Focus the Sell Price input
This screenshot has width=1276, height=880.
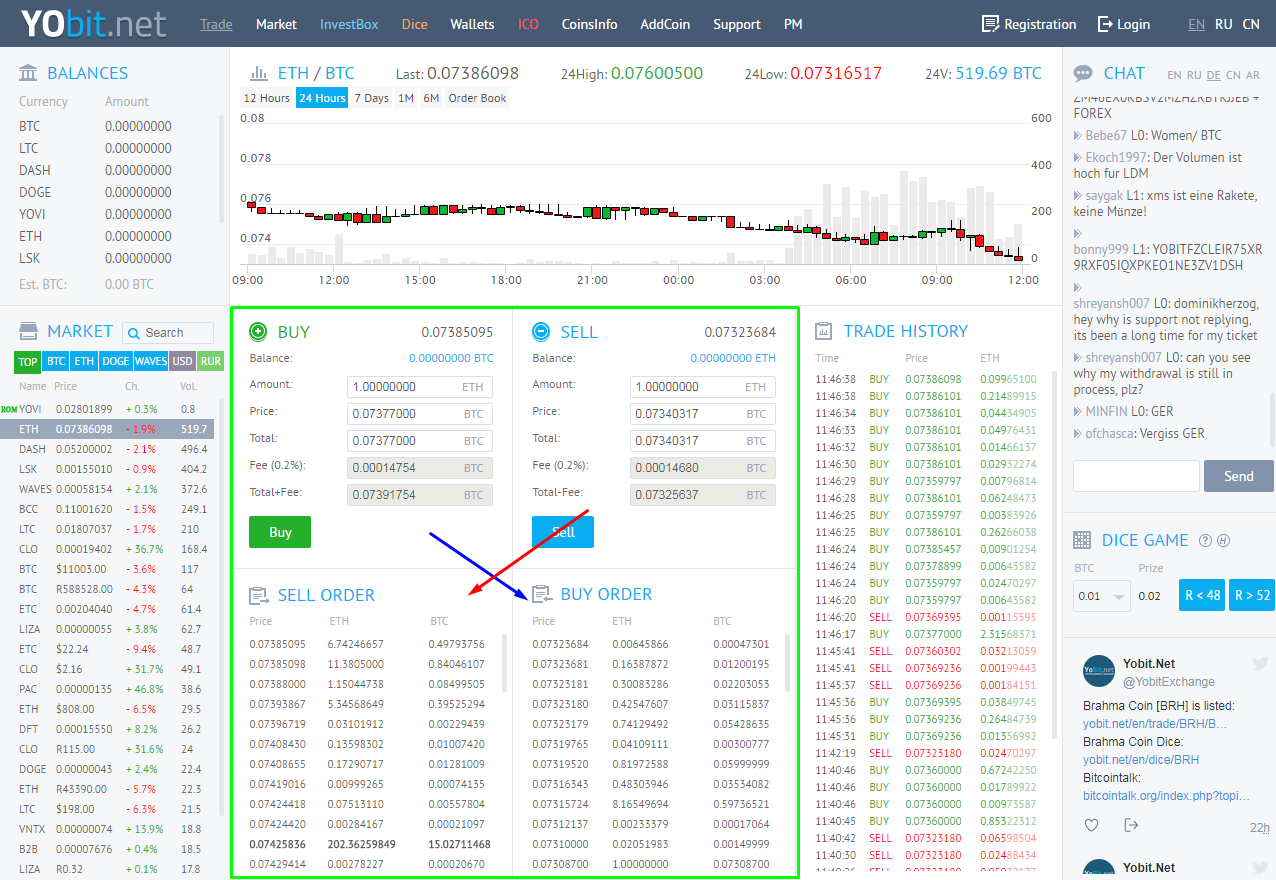(703, 414)
